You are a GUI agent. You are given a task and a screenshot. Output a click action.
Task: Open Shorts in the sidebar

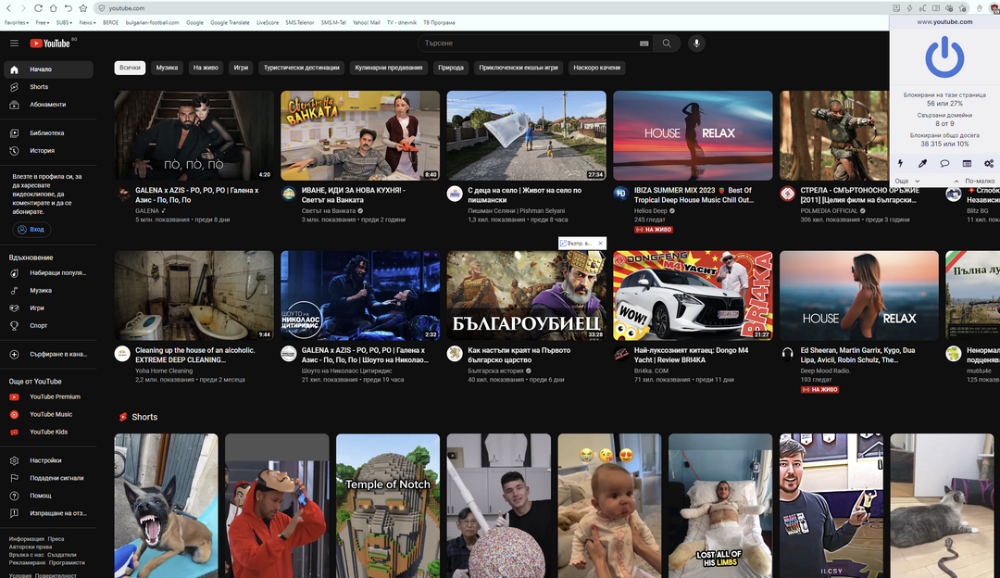pos(48,87)
